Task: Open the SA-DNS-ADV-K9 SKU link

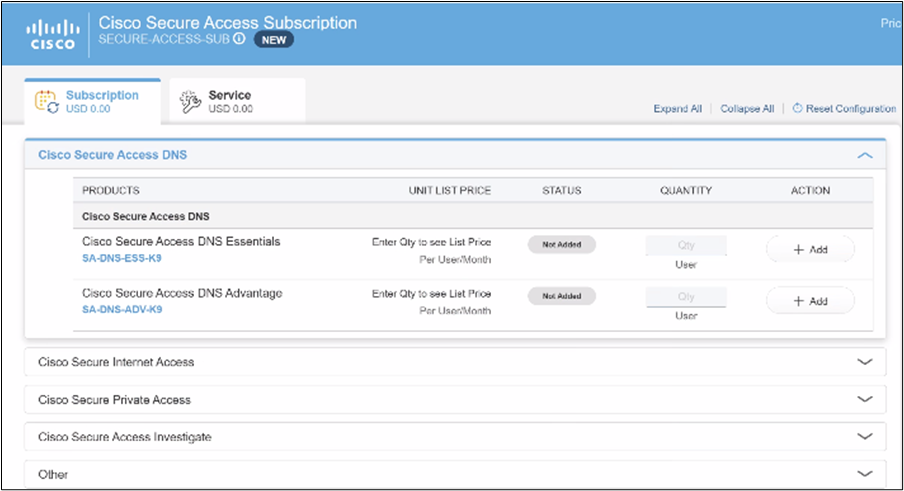Action: [x=122, y=310]
